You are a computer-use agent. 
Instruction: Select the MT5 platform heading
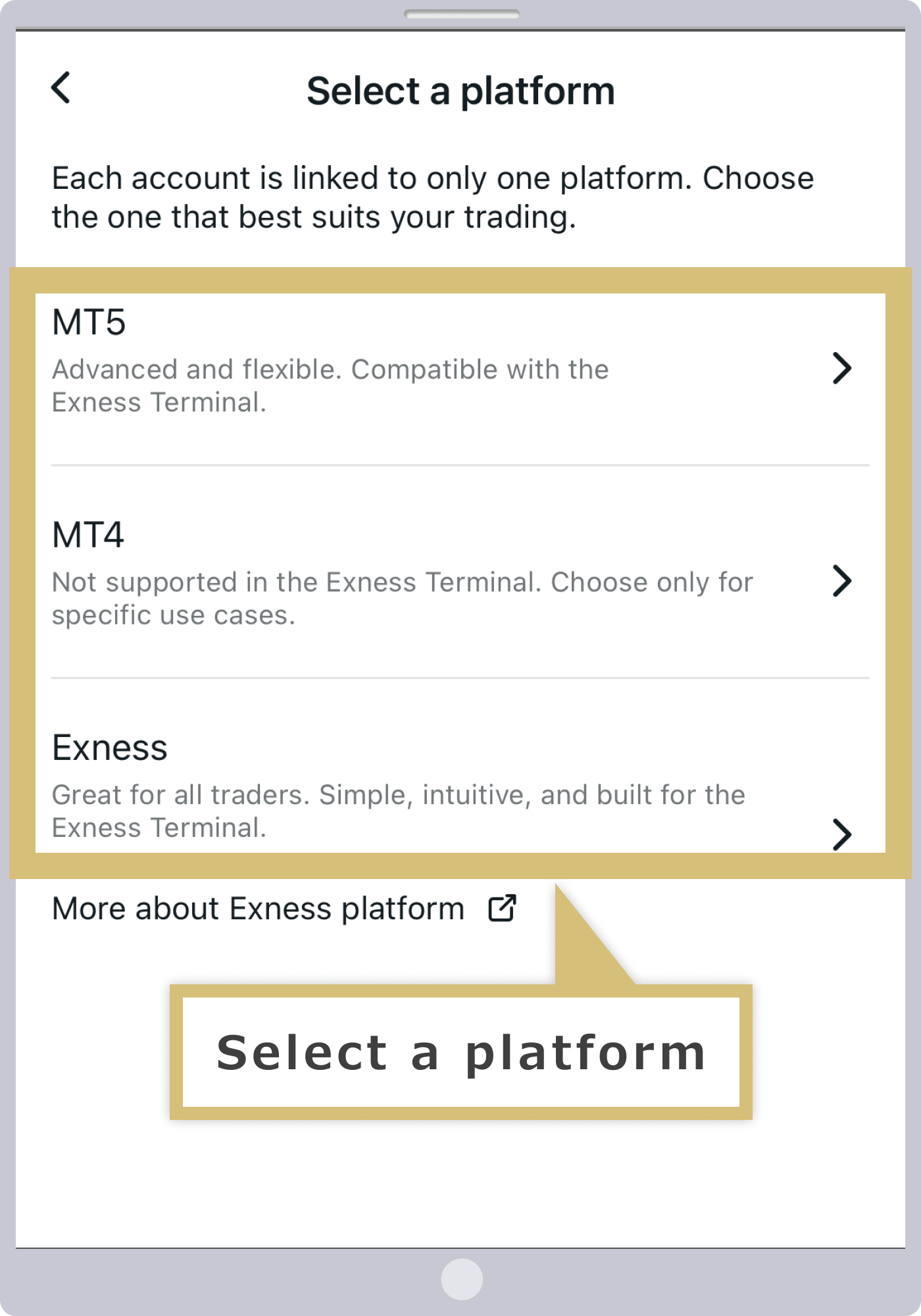(x=89, y=322)
